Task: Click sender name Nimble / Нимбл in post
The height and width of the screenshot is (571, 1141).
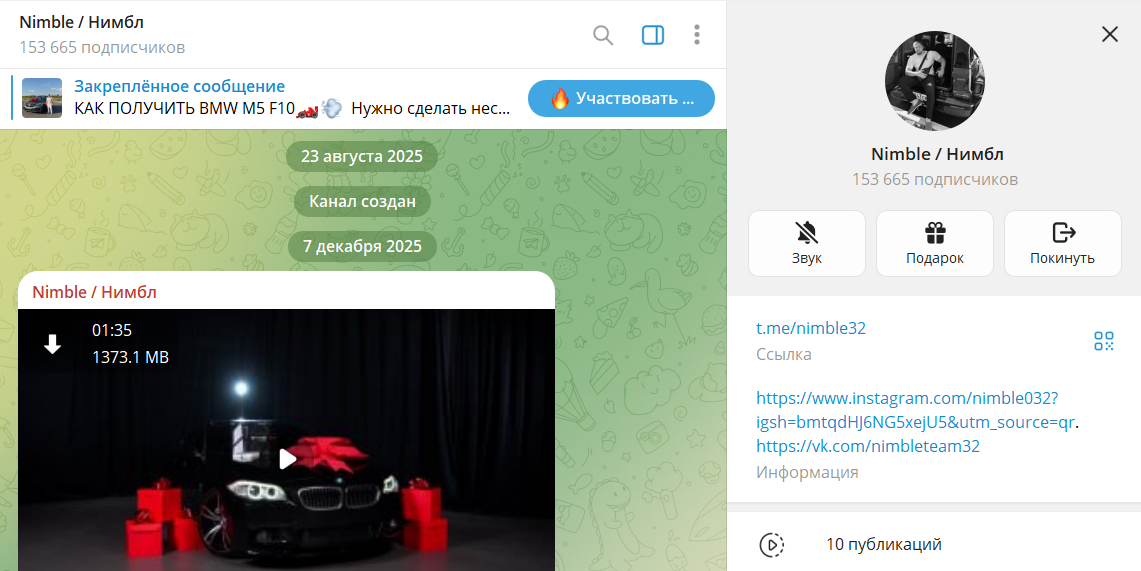Action: click(95, 292)
